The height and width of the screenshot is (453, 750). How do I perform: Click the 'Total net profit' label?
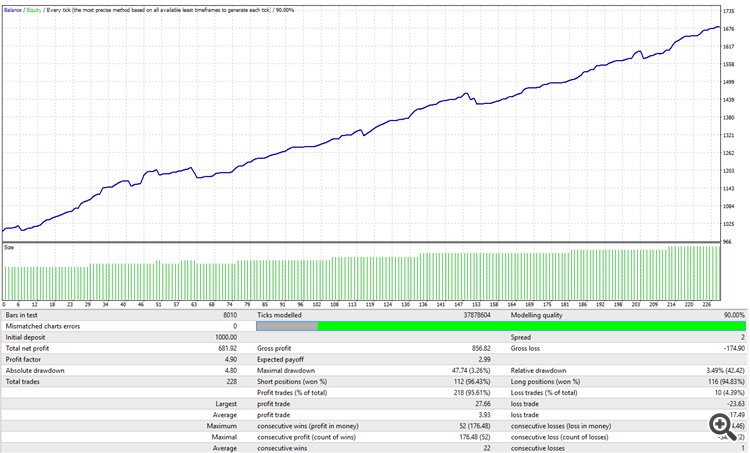(x=27, y=348)
